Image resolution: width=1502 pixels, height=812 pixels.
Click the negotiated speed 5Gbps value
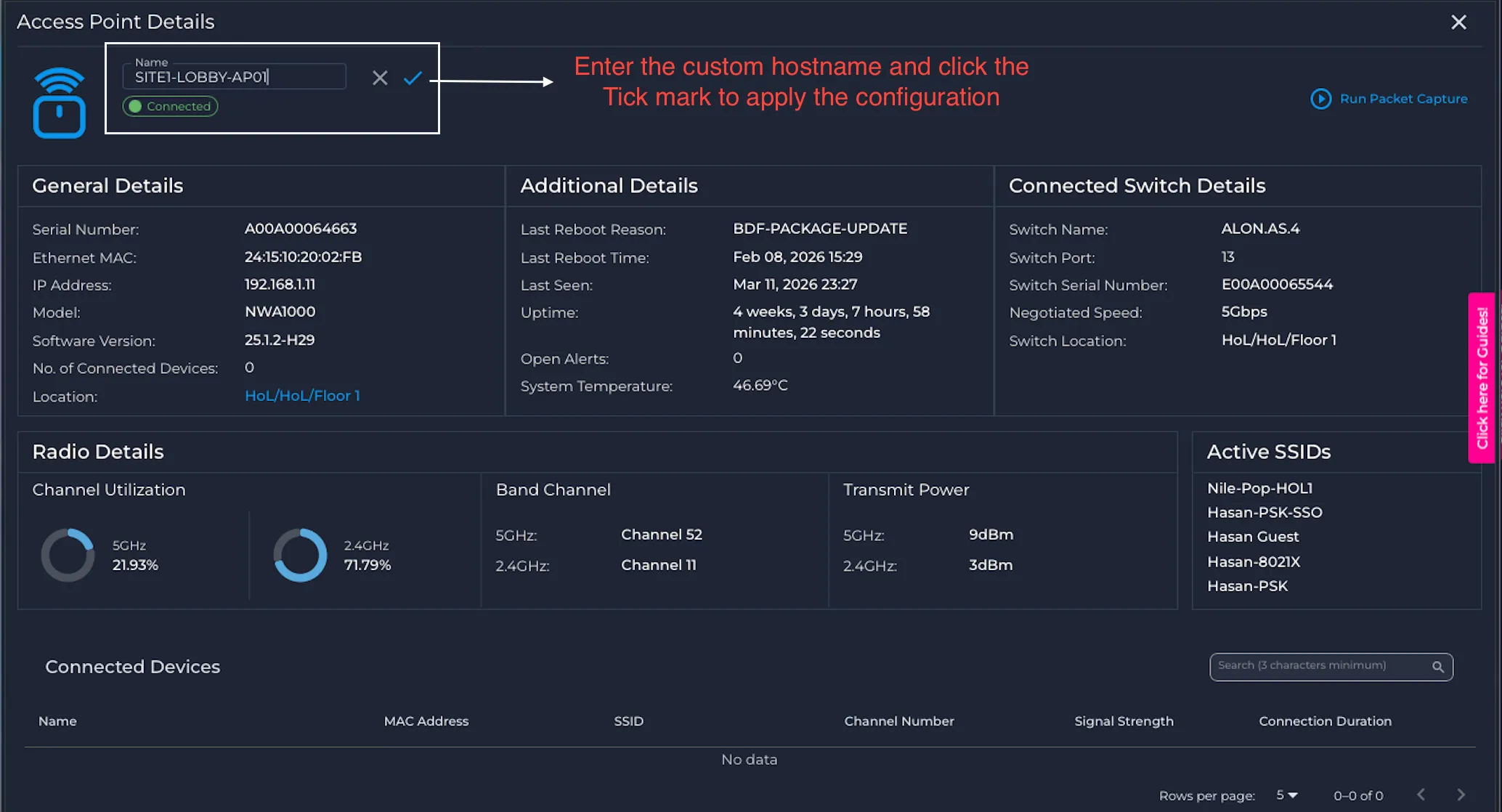click(x=1244, y=312)
